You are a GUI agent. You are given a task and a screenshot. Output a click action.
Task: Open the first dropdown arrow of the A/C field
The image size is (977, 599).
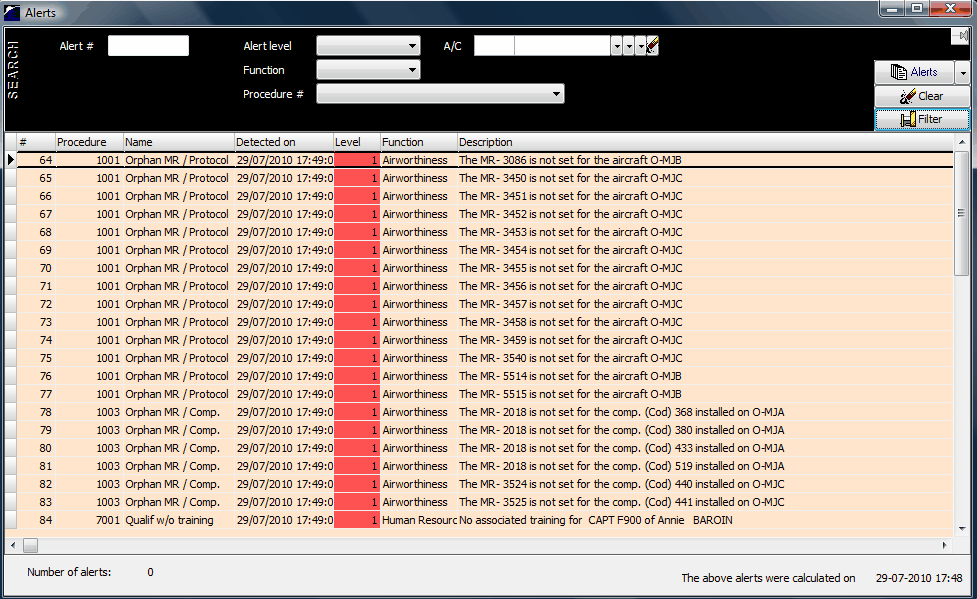click(x=616, y=46)
